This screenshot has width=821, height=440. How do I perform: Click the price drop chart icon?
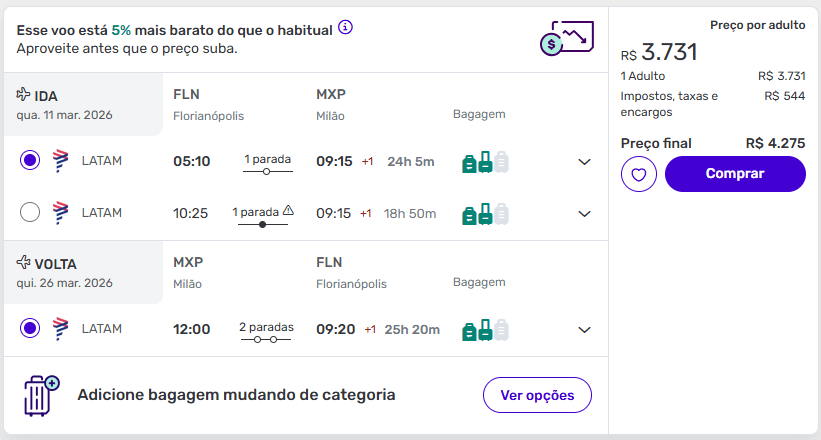565,37
